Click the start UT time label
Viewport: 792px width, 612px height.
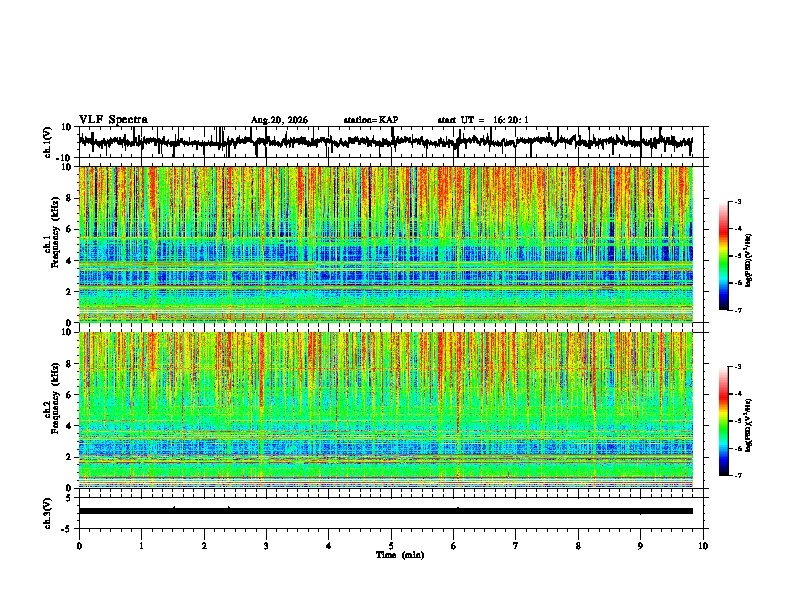click(x=483, y=120)
